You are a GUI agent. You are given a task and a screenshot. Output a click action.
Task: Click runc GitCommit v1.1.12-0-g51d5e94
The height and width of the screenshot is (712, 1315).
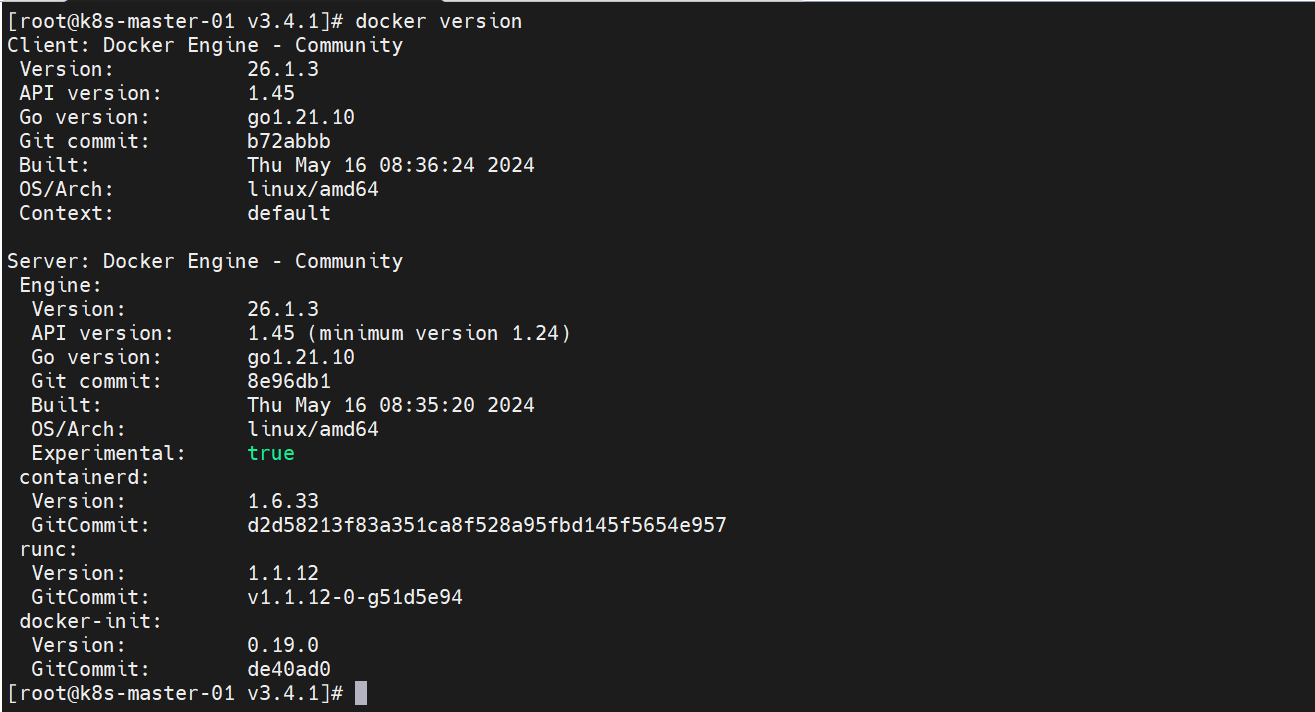[x=355, y=597]
